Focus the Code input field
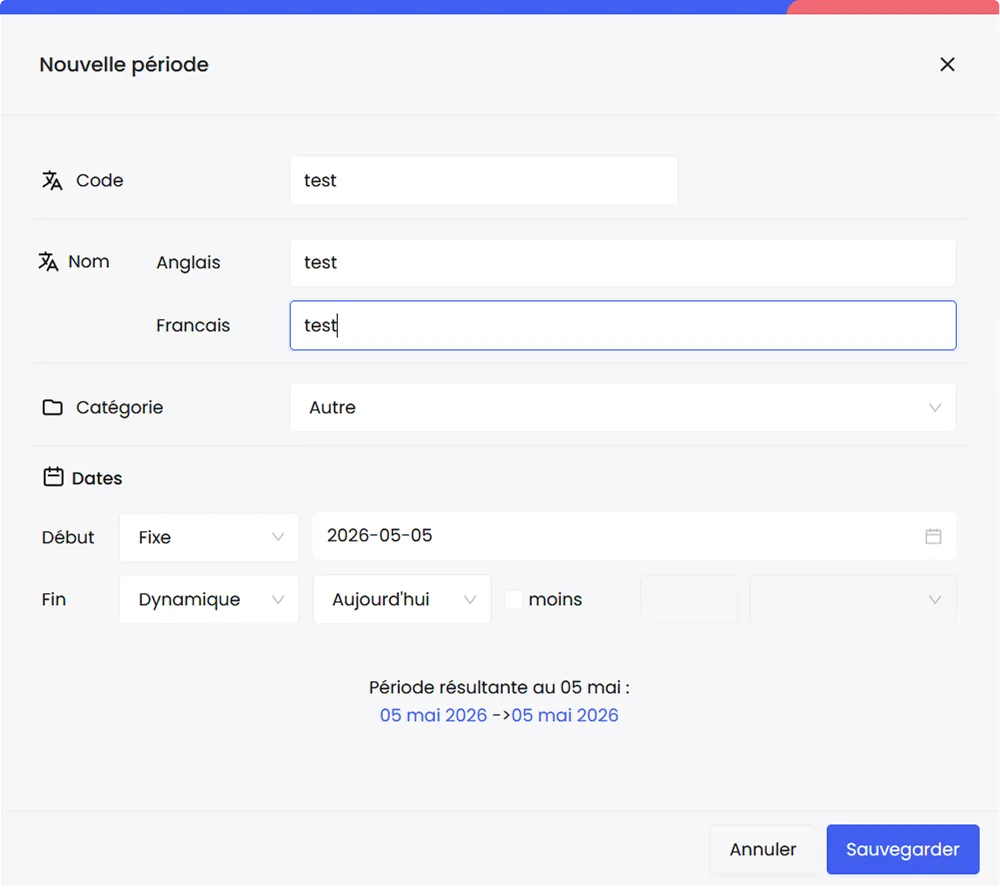The image size is (1000, 888). (484, 181)
